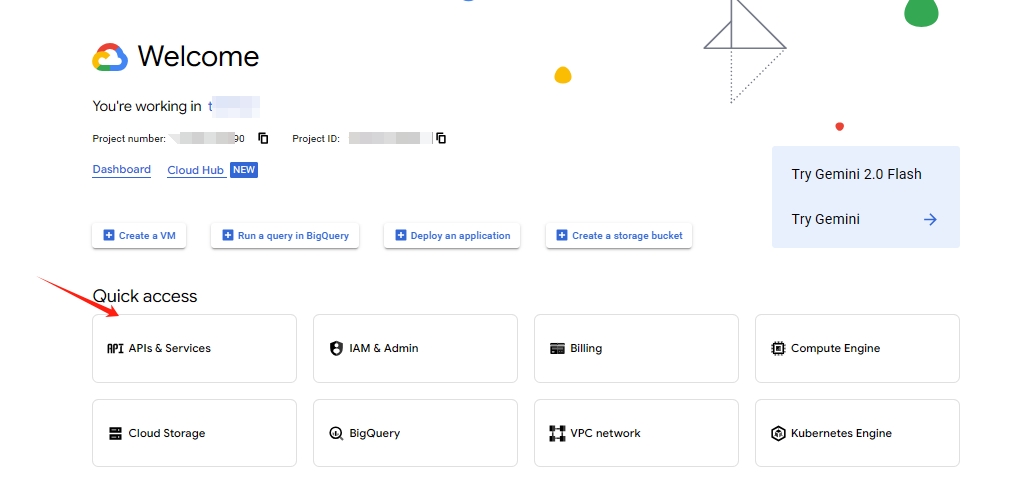Click the hexagon icon in Kubernetes Engine card
The height and width of the screenshot is (488, 1011).
(778, 433)
